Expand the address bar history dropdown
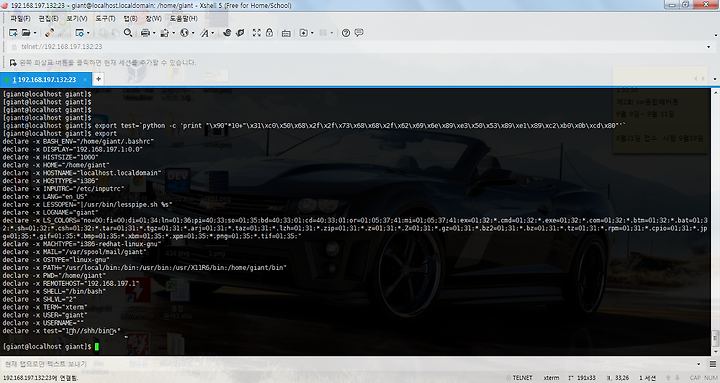This screenshot has height=383, width=720. 709,47
